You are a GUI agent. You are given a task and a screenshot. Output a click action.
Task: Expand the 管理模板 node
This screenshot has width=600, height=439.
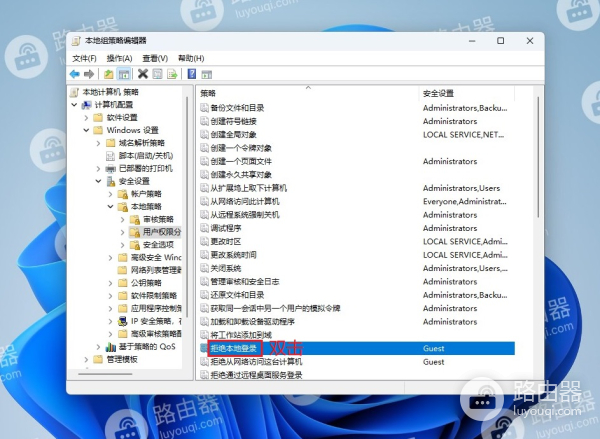[x=86, y=359]
